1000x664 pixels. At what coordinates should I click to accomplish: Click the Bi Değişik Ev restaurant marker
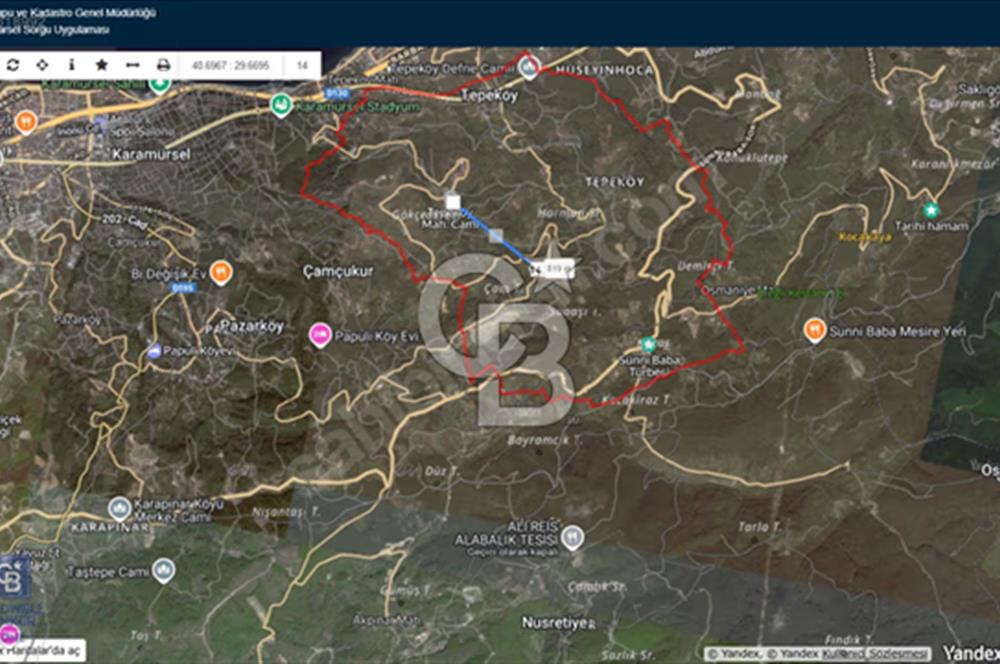point(221,272)
